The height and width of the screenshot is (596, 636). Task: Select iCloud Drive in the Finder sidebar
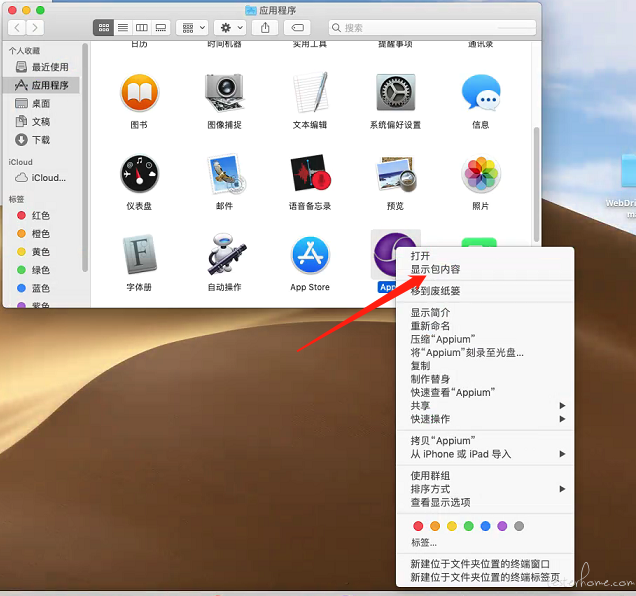tap(42, 178)
